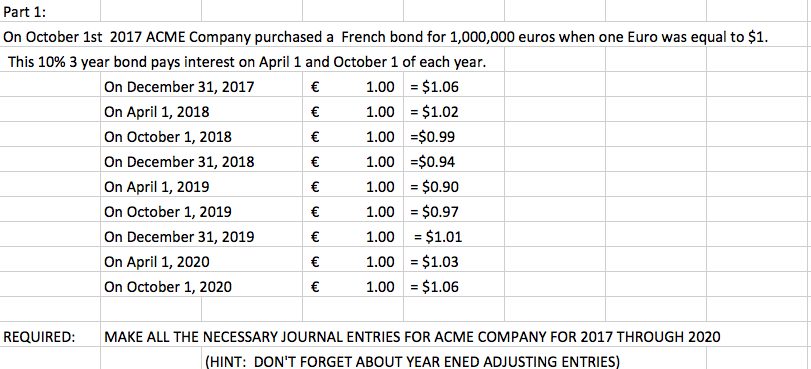Image resolution: width=811 pixels, height=369 pixels.
Task: Select the cell 'On April 1, 2020'
Action: coord(157,262)
